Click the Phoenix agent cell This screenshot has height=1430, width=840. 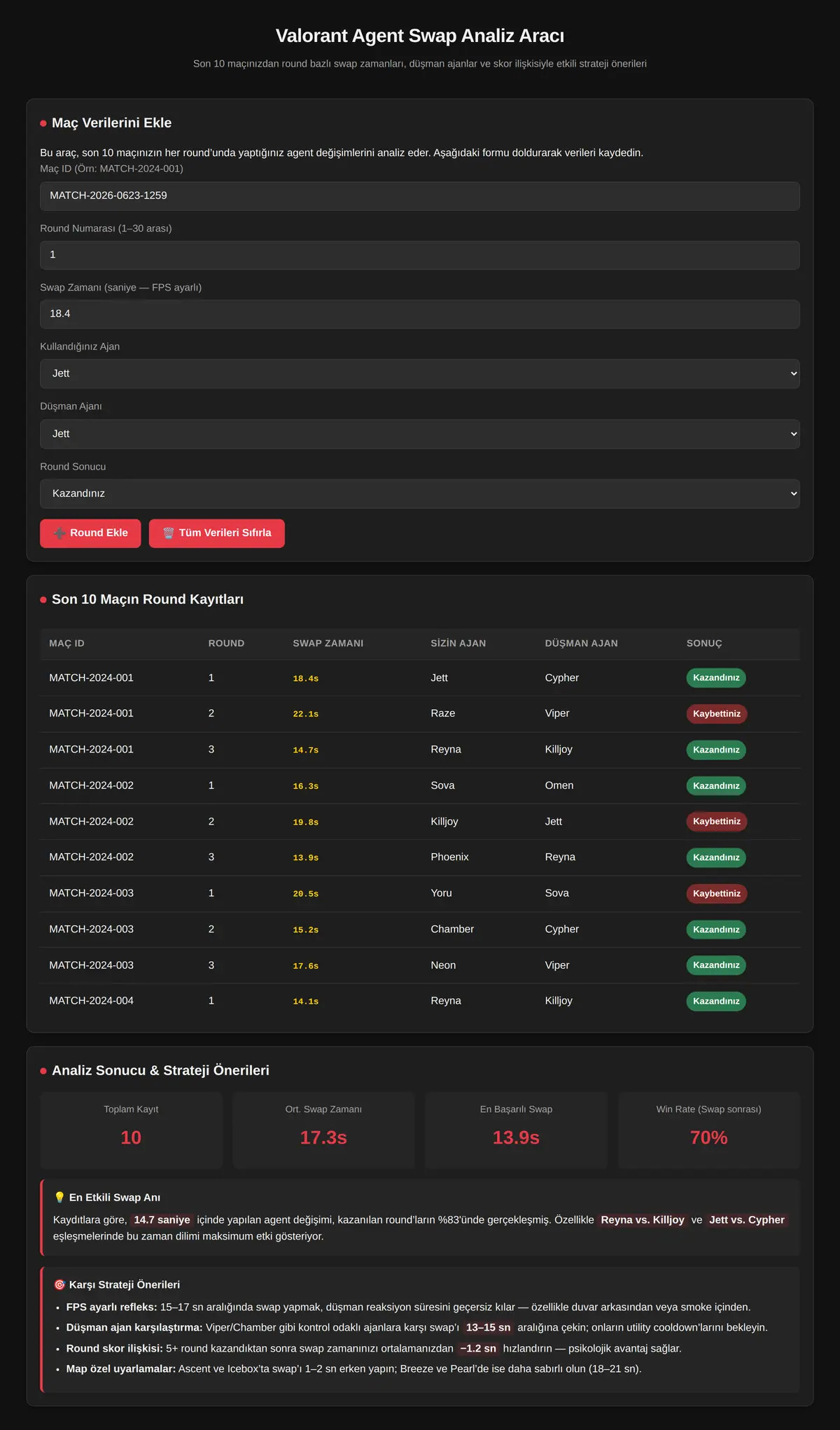pos(450,857)
